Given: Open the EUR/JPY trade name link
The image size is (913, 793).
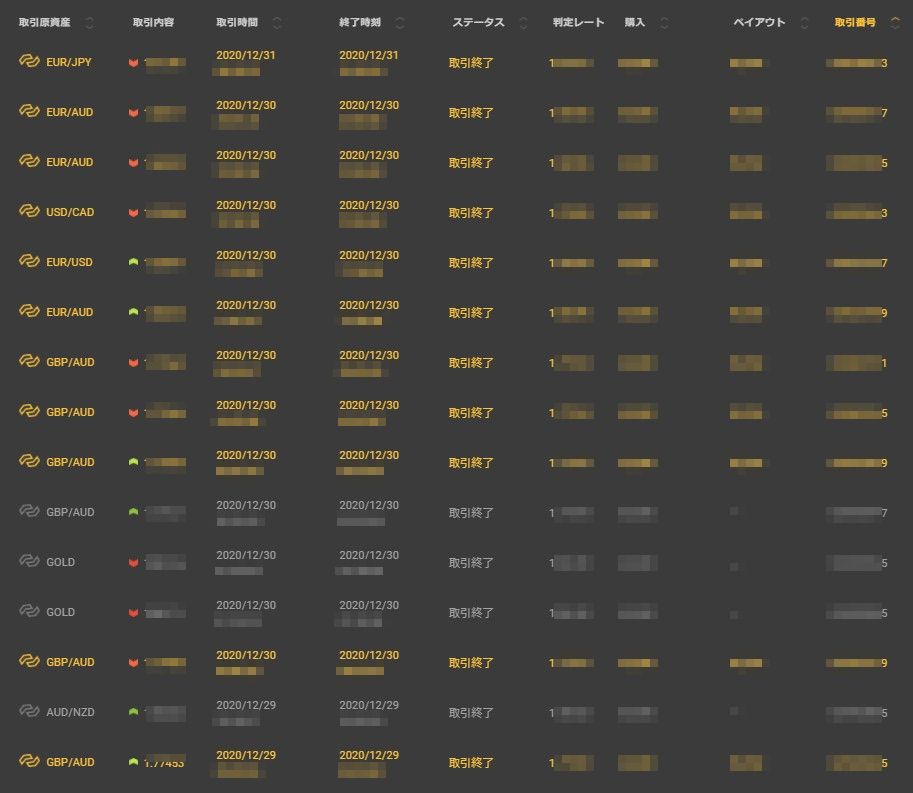Looking at the screenshot, I should [x=69, y=62].
